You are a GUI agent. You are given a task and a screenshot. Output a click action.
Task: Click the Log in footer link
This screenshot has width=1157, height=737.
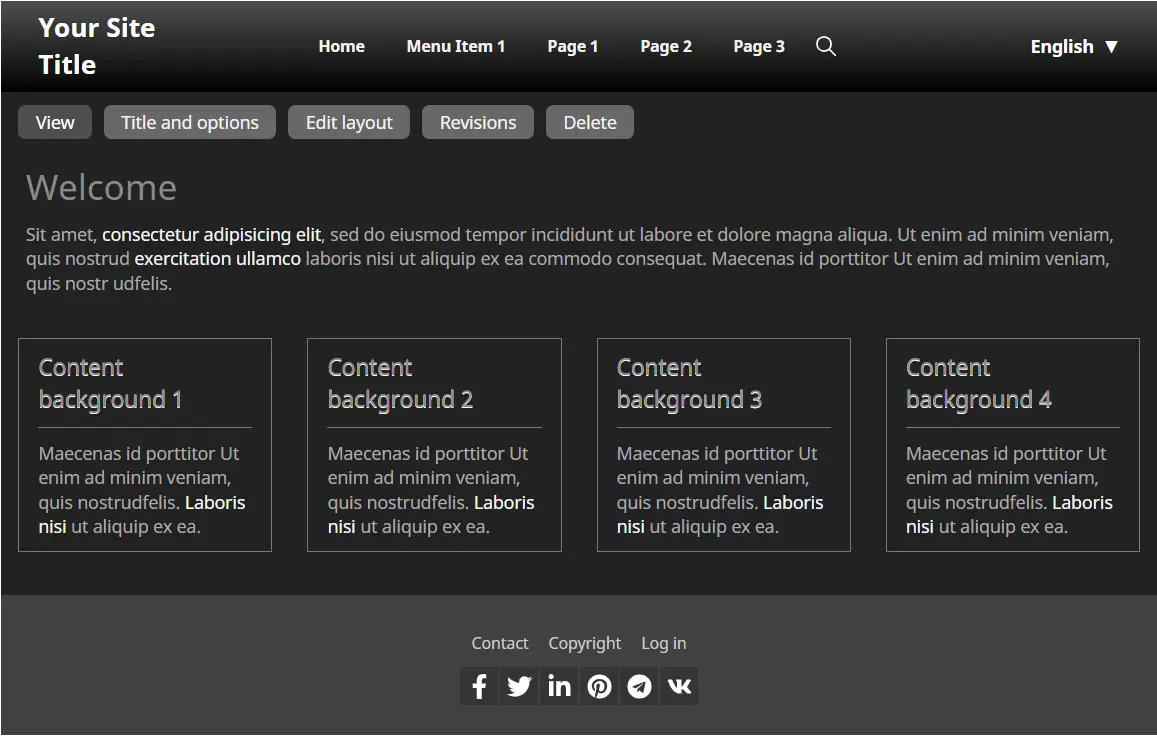click(663, 643)
